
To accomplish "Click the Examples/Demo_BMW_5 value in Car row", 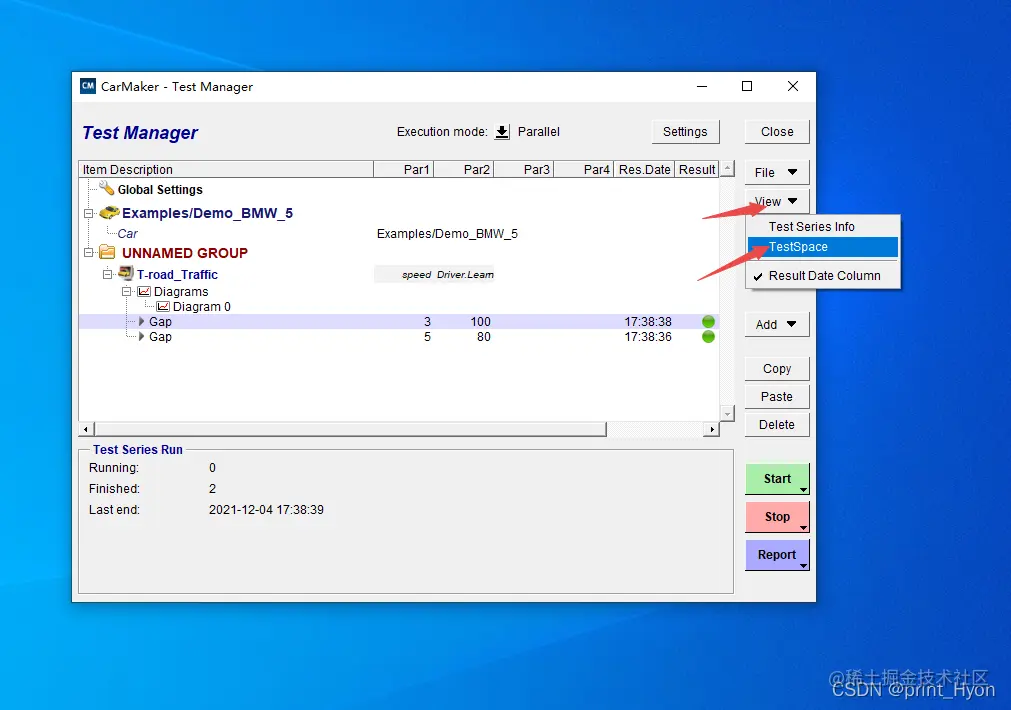I will (447, 233).
